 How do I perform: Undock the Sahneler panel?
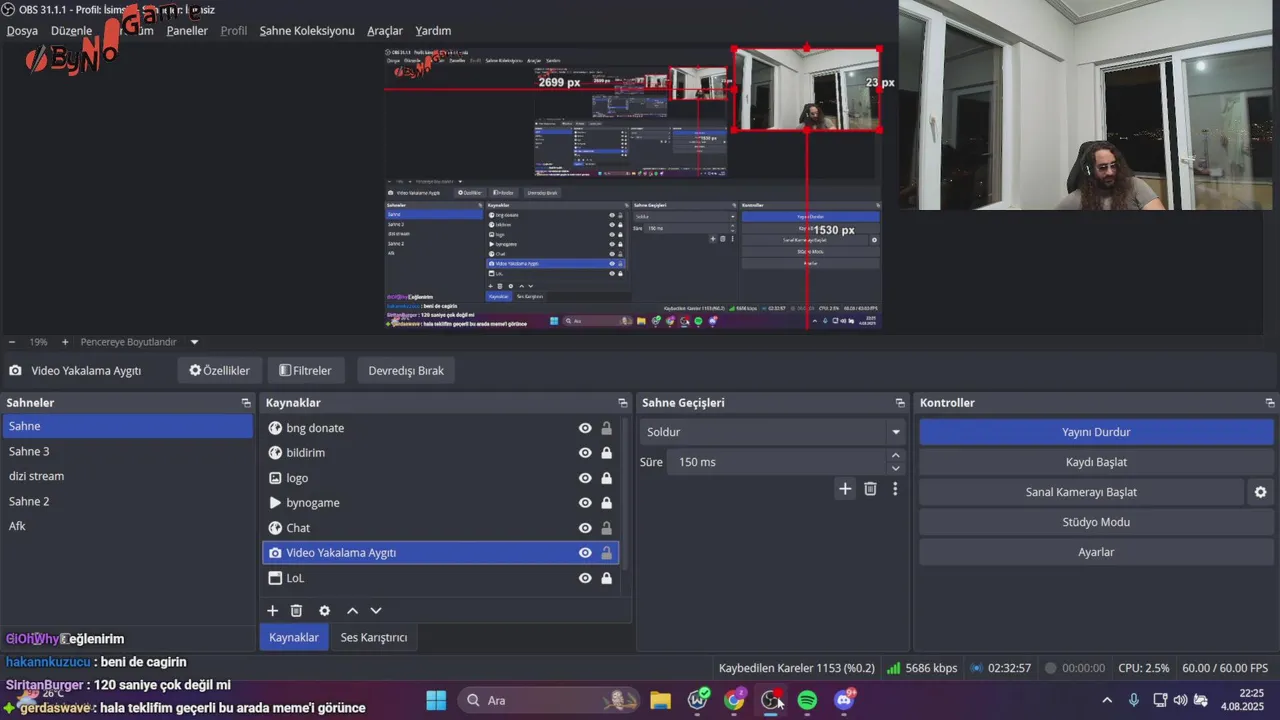click(246, 403)
